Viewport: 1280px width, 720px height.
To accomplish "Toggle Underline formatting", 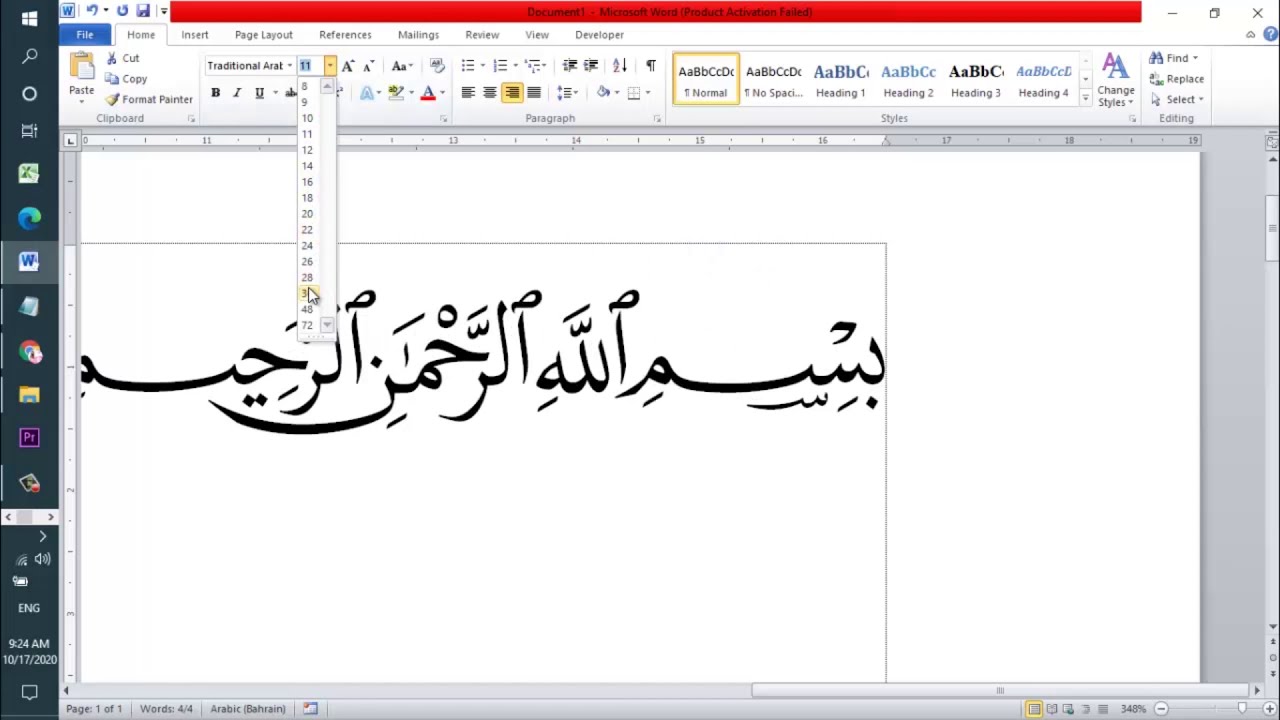I will tap(259, 93).
